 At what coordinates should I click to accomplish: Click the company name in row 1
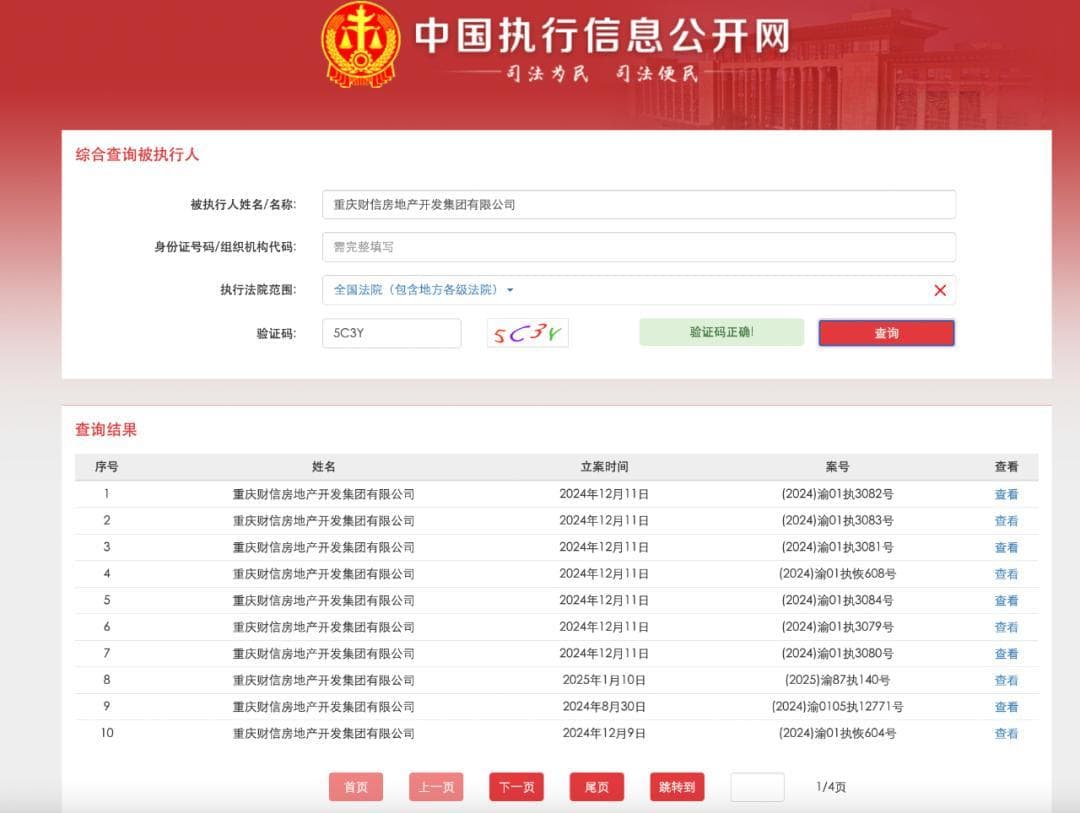(323, 494)
